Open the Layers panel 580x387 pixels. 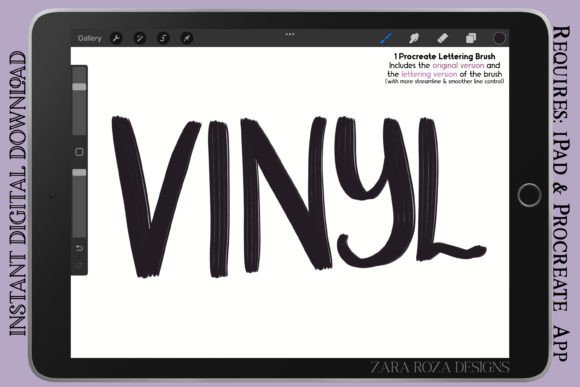coord(471,38)
